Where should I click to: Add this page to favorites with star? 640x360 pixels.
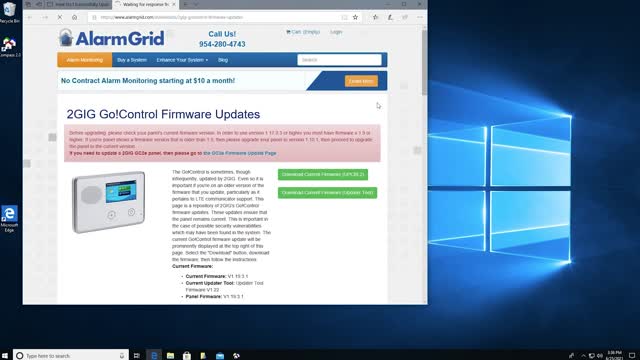point(356,17)
